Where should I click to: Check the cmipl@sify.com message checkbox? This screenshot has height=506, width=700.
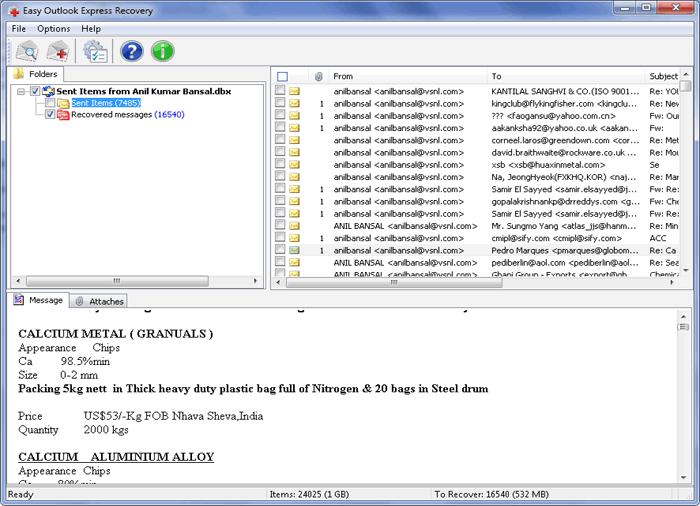[x=280, y=238]
